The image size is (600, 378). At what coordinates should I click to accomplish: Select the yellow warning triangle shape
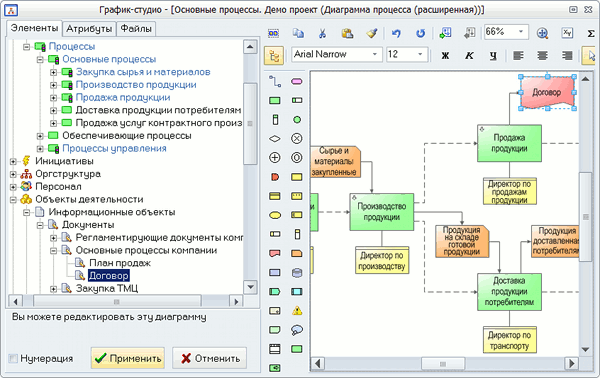[x=297, y=311]
